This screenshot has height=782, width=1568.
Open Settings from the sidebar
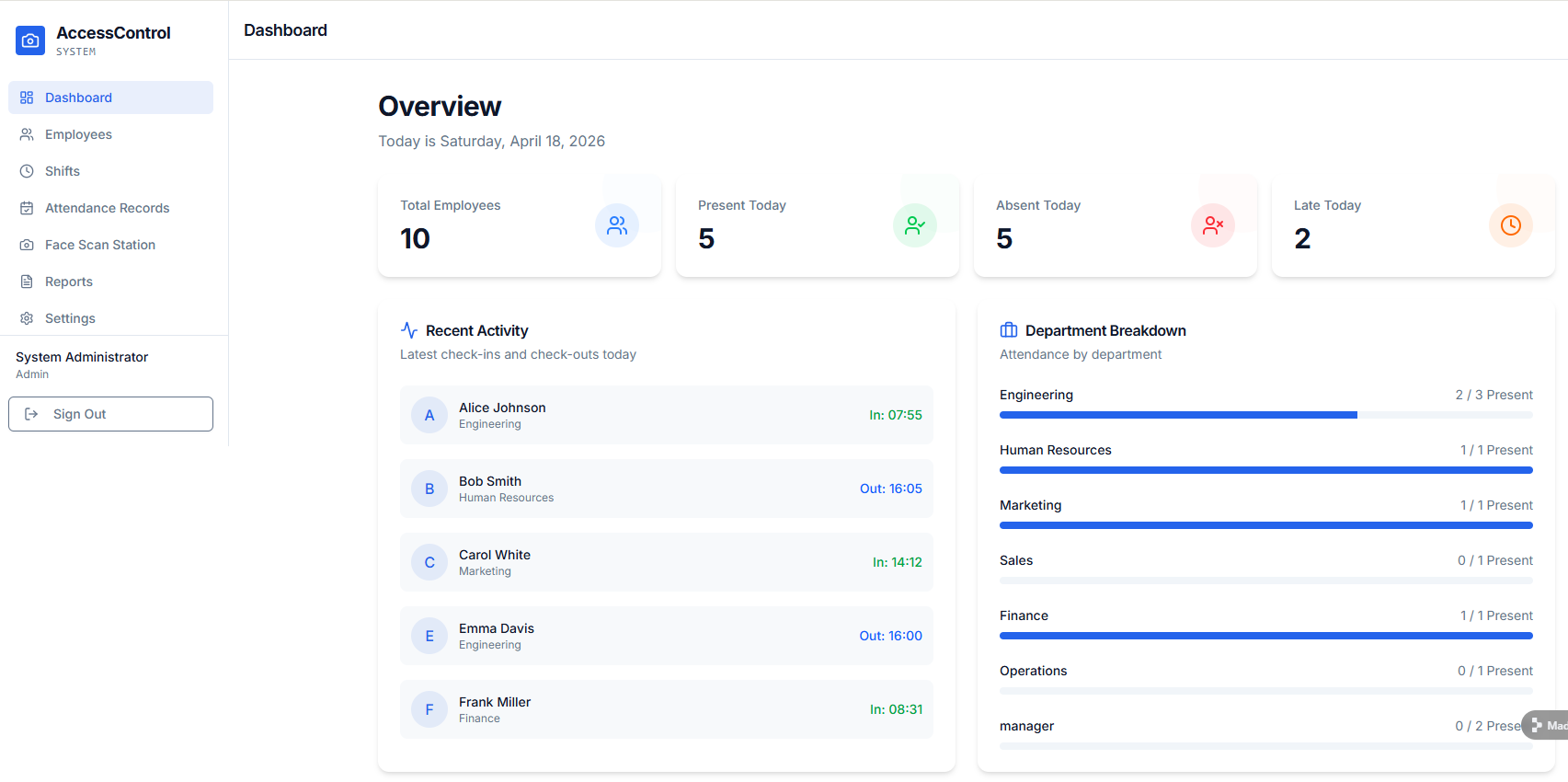pos(70,318)
